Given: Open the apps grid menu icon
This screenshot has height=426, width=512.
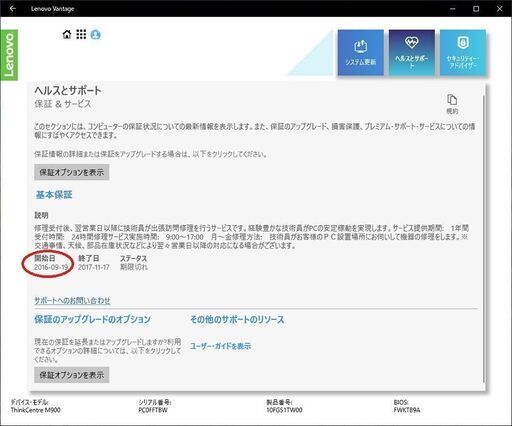Looking at the screenshot, I should coord(81,34).
